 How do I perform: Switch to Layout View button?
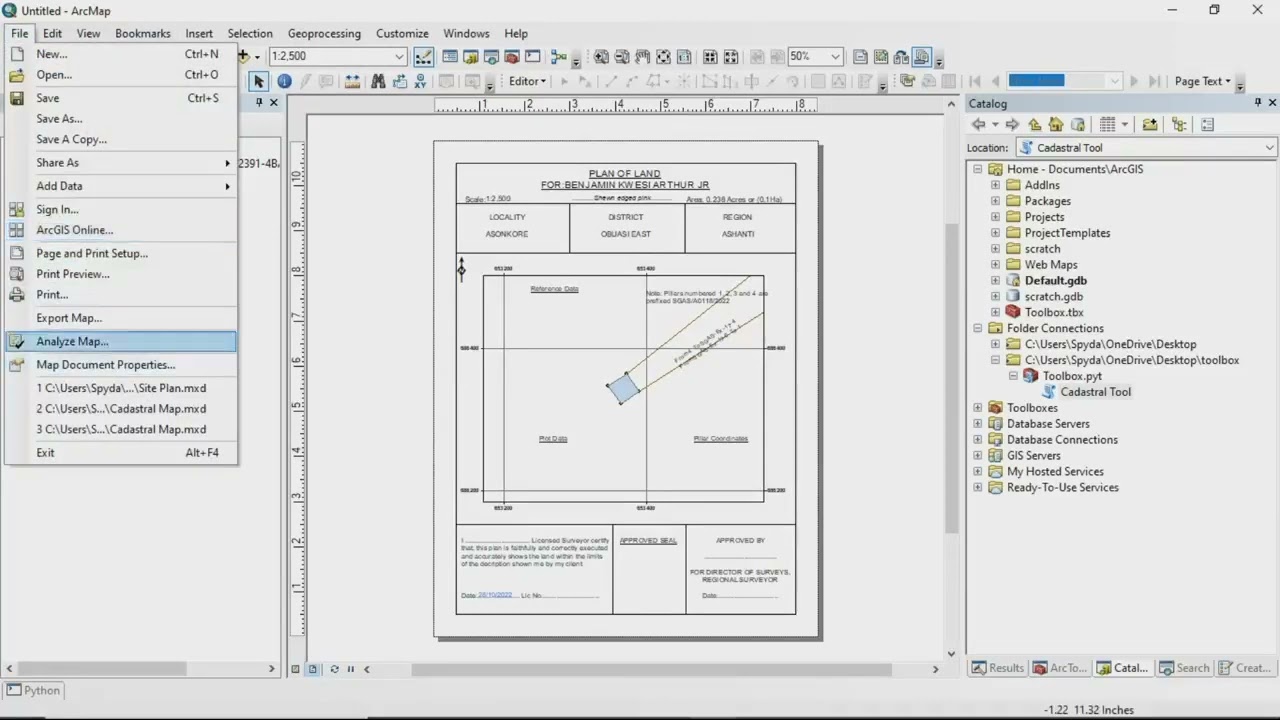tap(312, 669)
